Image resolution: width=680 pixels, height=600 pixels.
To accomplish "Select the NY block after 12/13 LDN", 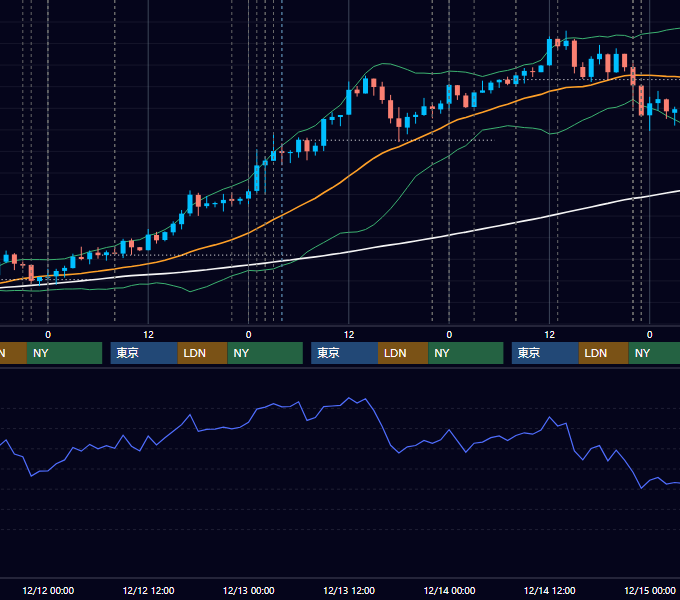I will [466, 353].
